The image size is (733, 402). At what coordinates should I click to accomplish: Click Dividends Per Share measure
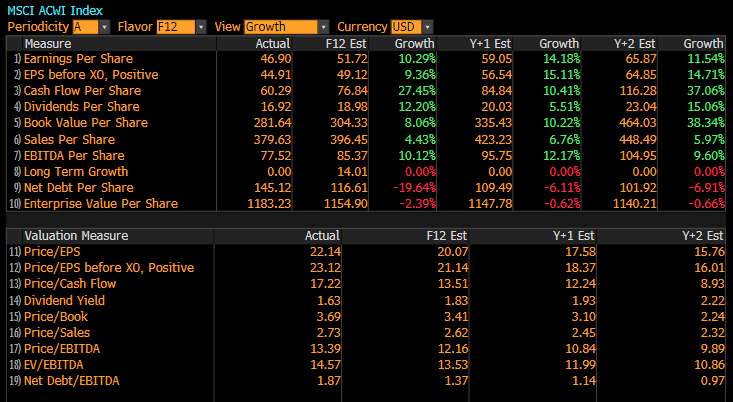74,107
